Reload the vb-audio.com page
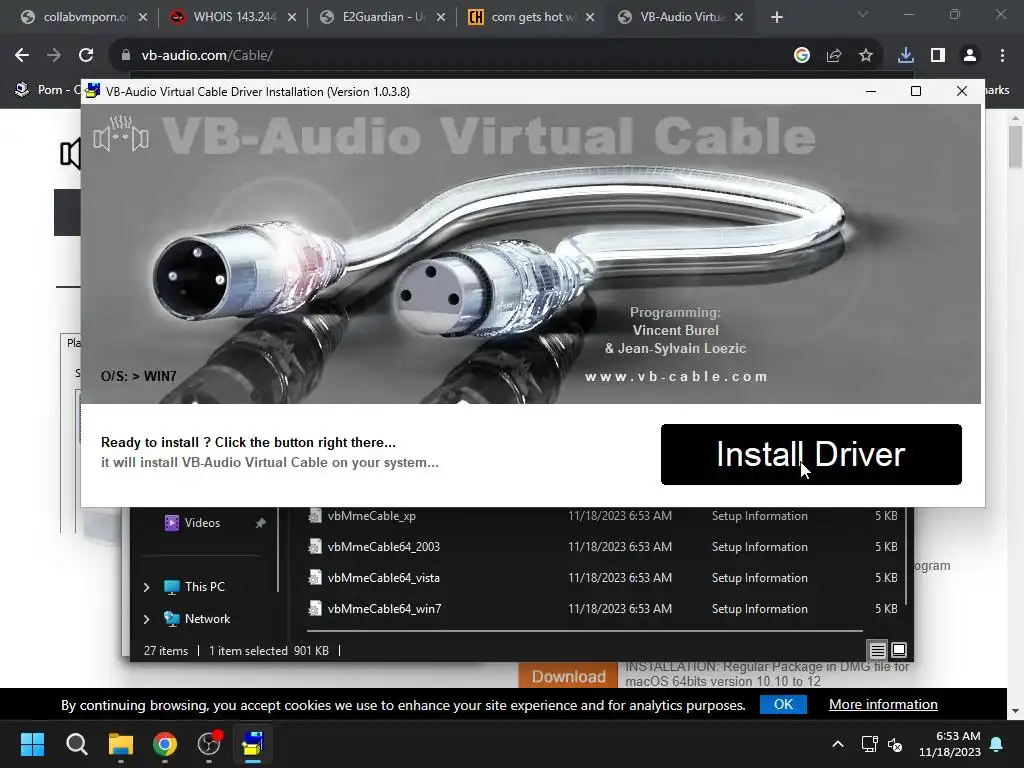This screenshot has width=1024, height=768. 86,56
